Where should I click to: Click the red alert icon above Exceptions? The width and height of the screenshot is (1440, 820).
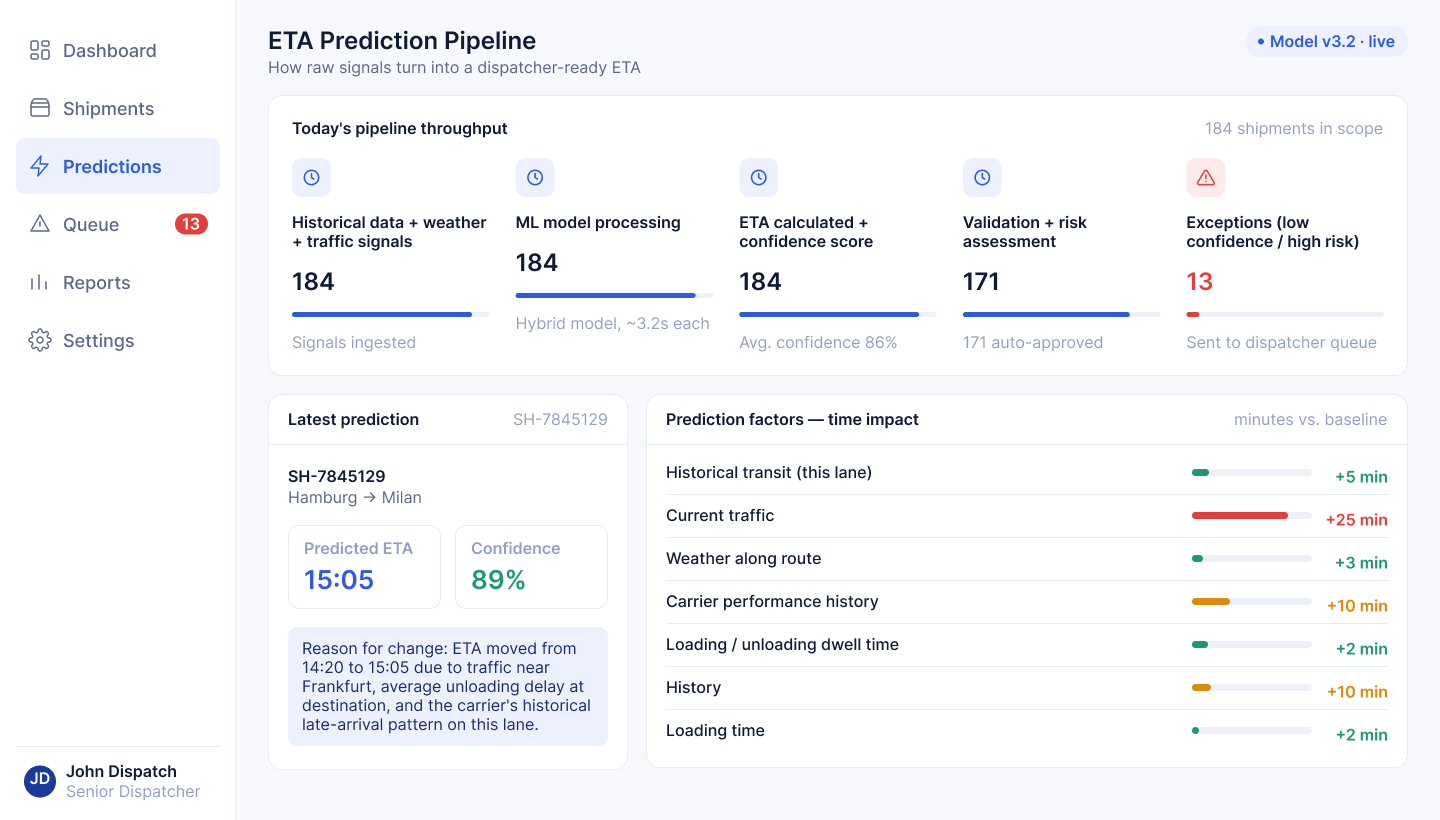tap(1206, 177)
